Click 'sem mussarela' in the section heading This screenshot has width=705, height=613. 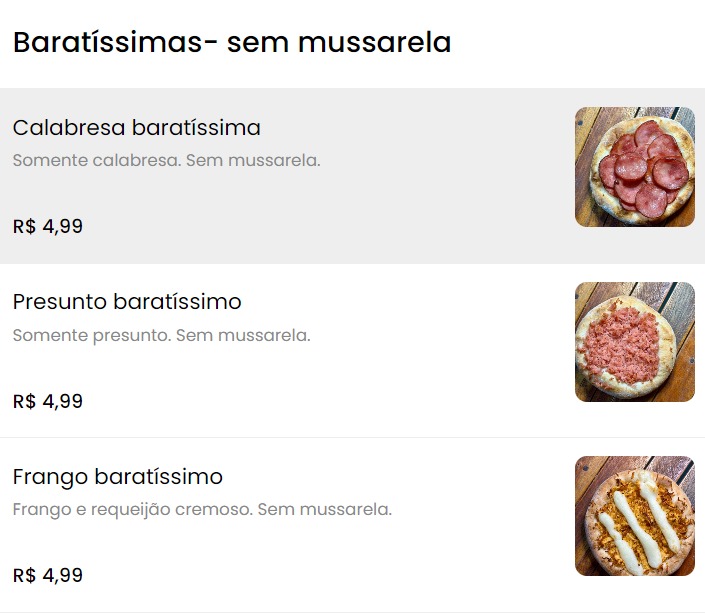click(x=339, y=43)
